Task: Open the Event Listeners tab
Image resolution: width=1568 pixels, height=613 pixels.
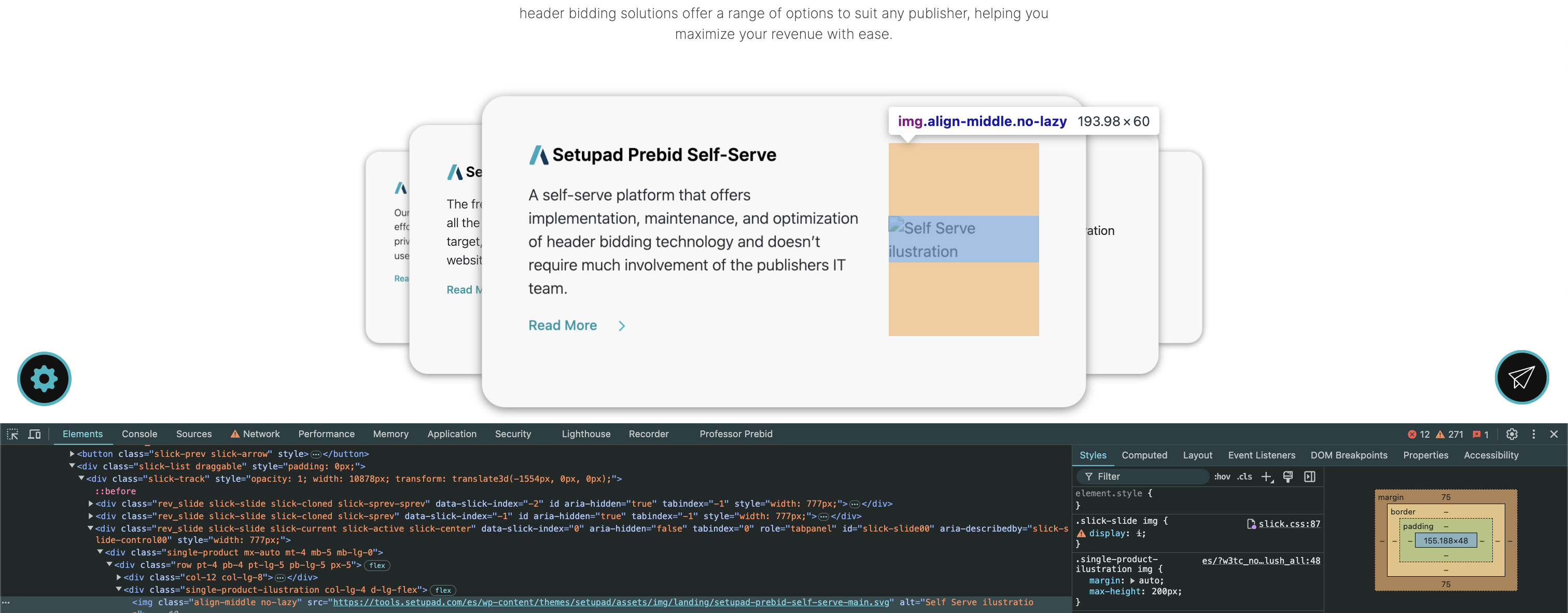Action: coord(1261,455)
